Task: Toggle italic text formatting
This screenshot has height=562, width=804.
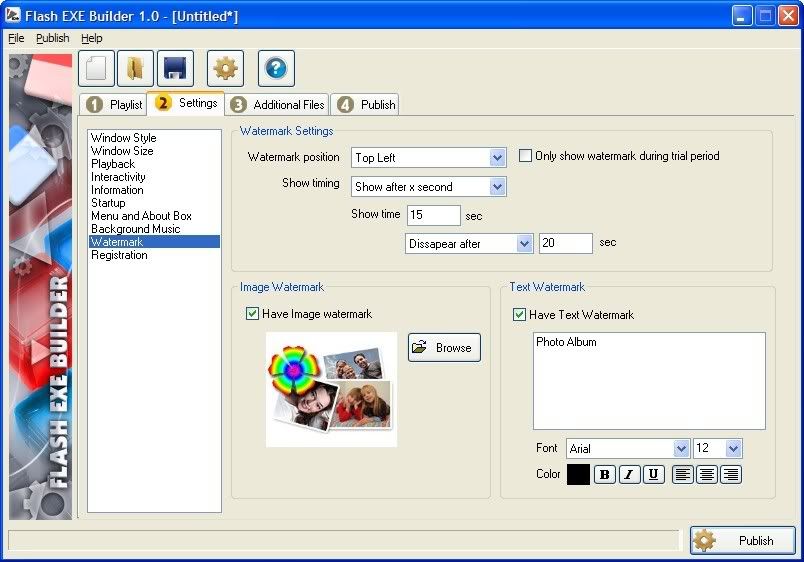Action: (x=629, y=475)
